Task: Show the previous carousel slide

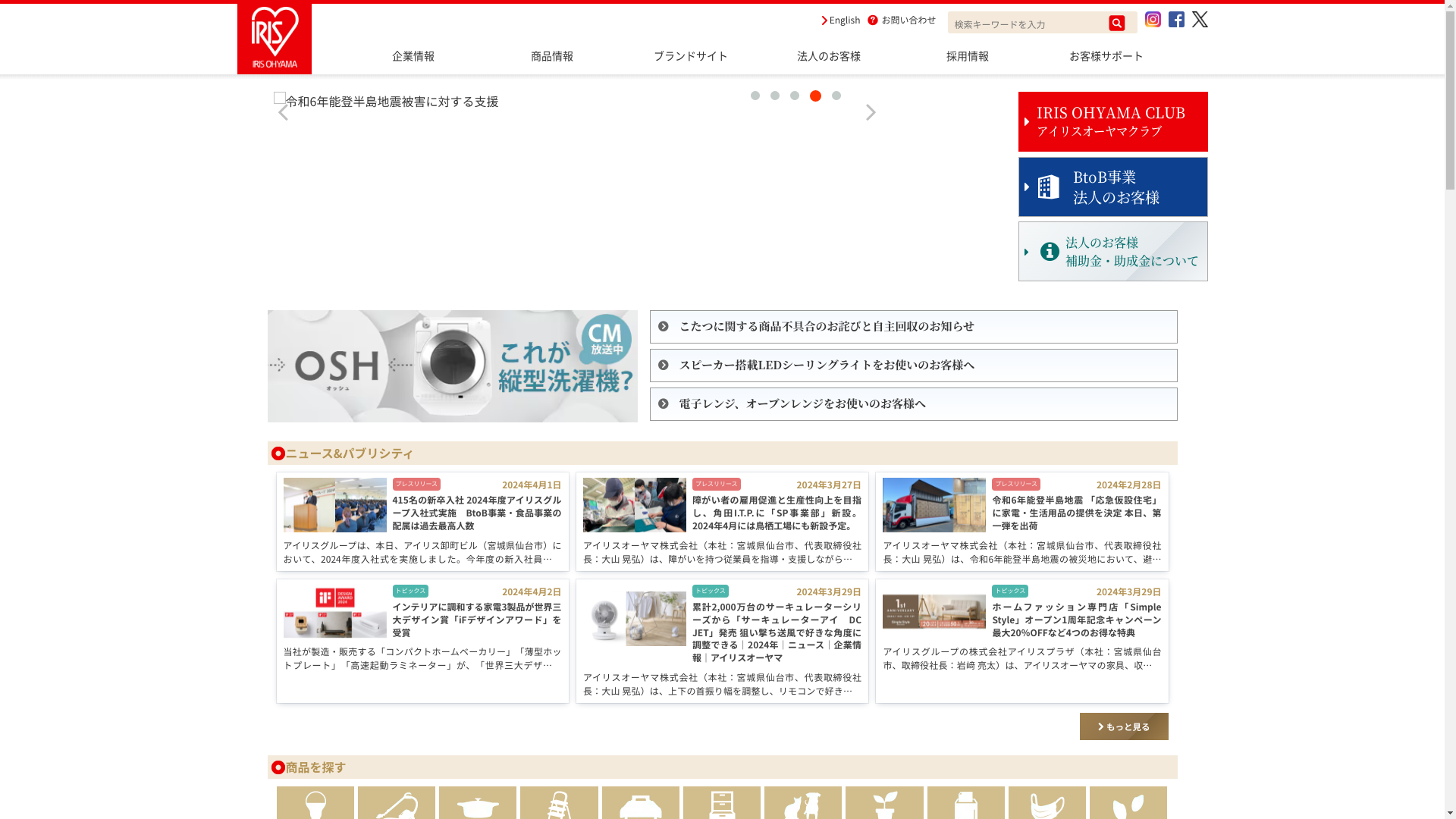Action: click(x=283, y=112)
